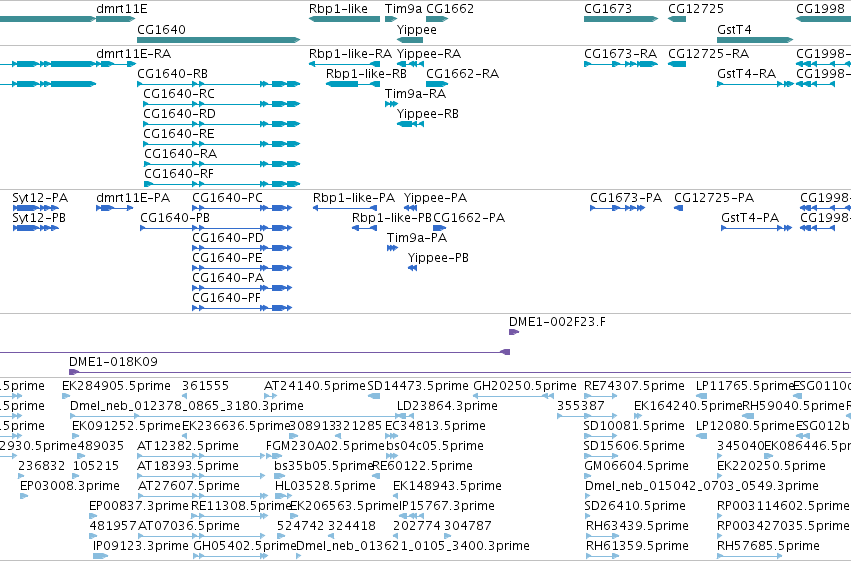Select protein CG1640-PB
Screen dimensions: 851x561
(175, 218)
